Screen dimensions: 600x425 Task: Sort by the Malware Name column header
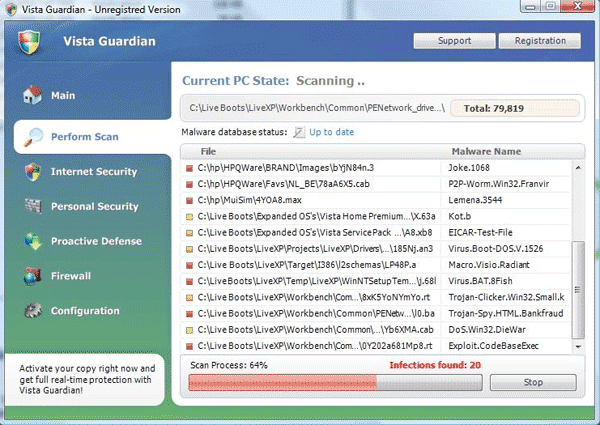coord(486,151)
